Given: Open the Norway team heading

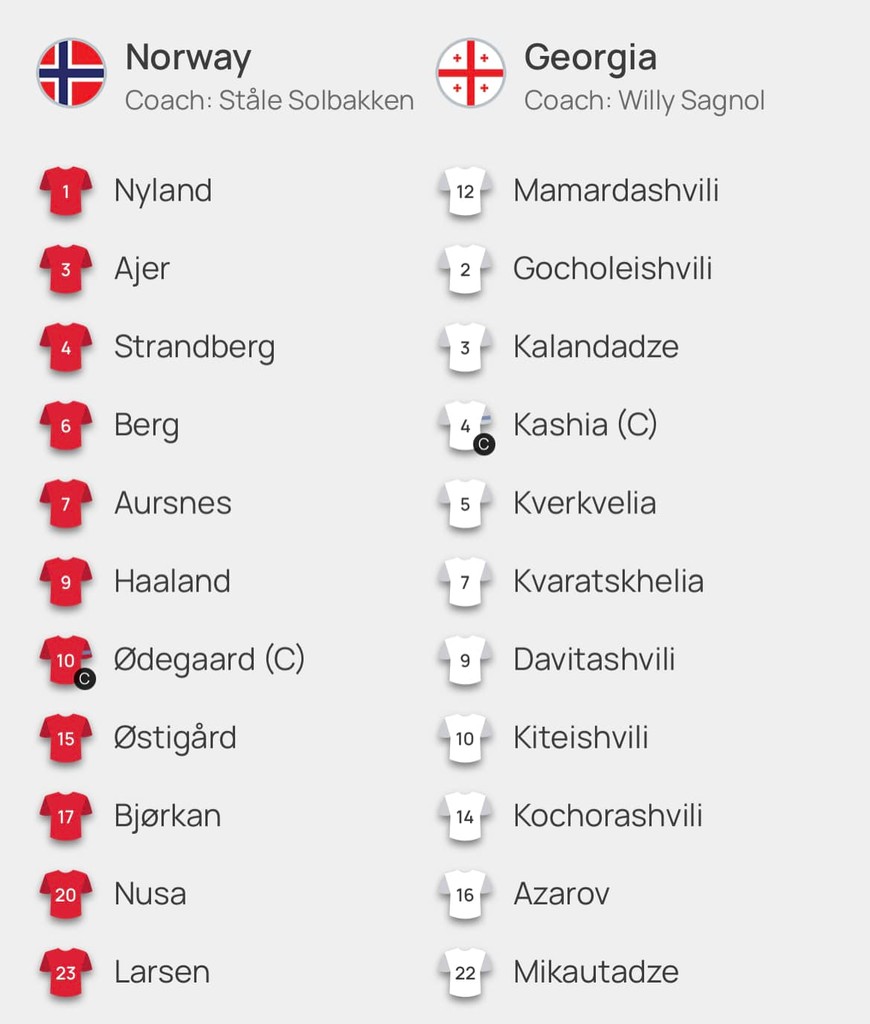Looking at the screenshot, I should [x=188, y=58].
